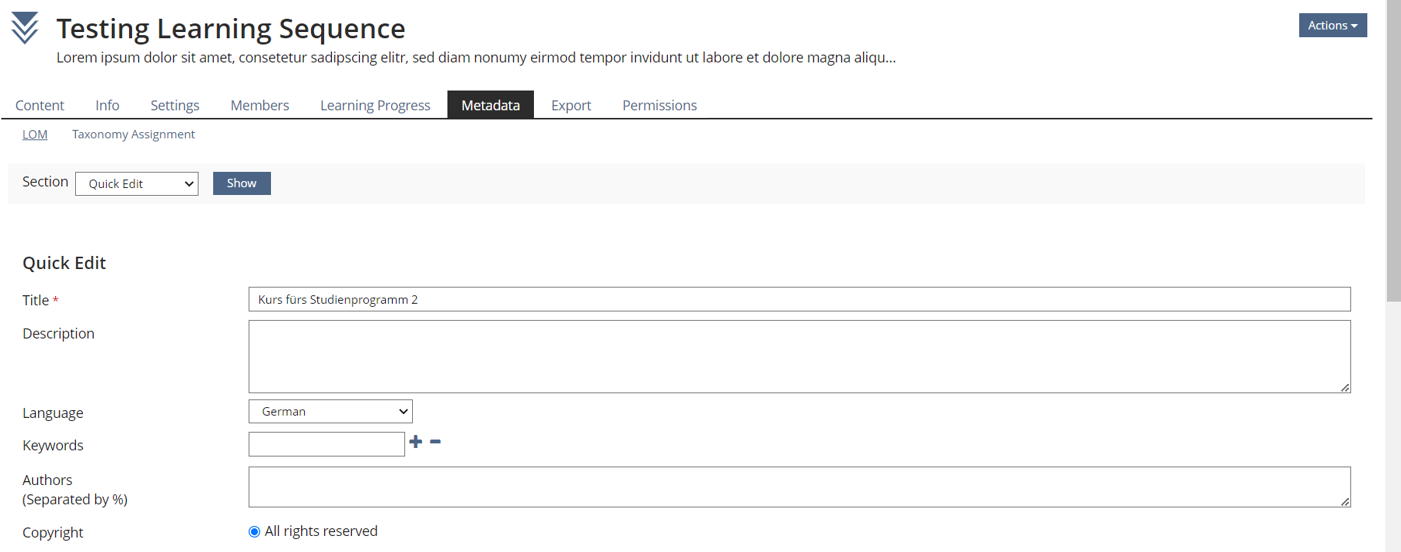Select the All rights reserved radio button
The width and height of the screenshot is (1401, 552).
(x=254, y=532)
